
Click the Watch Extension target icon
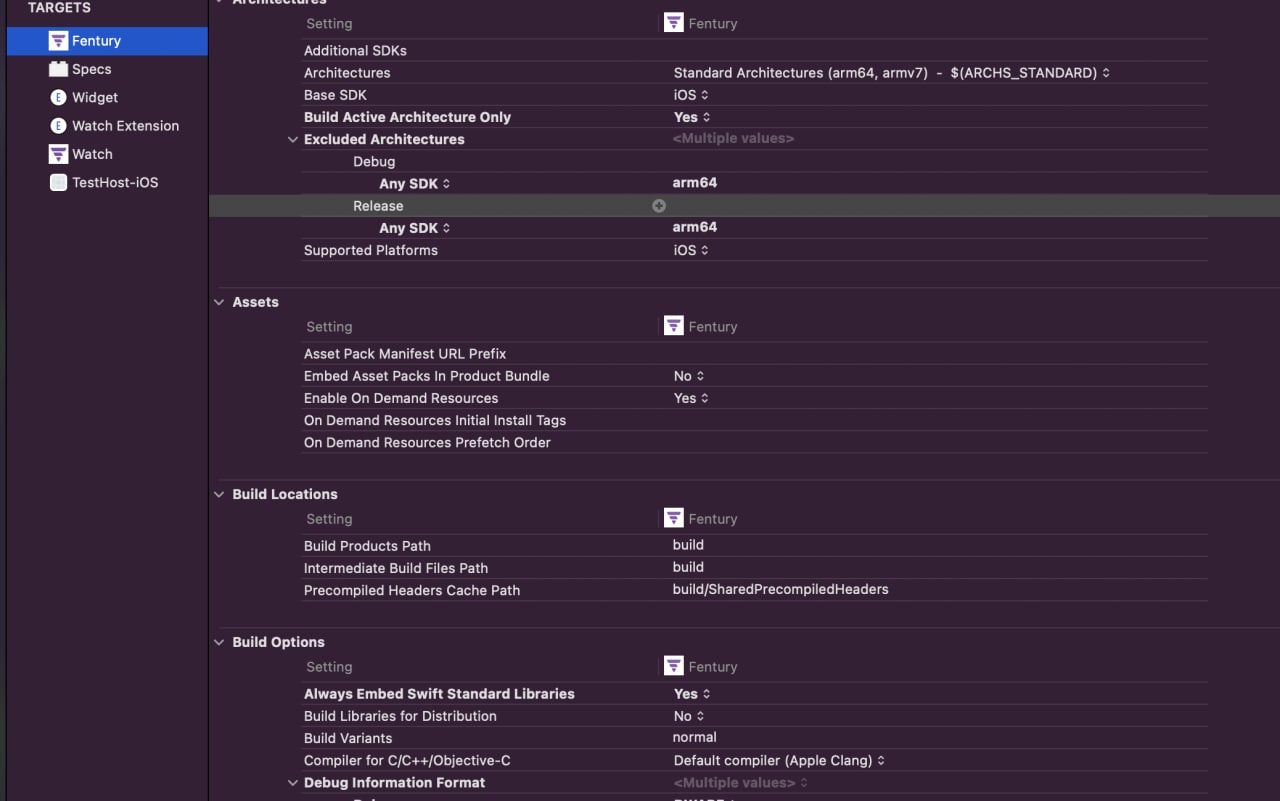[x=58, y=126]
